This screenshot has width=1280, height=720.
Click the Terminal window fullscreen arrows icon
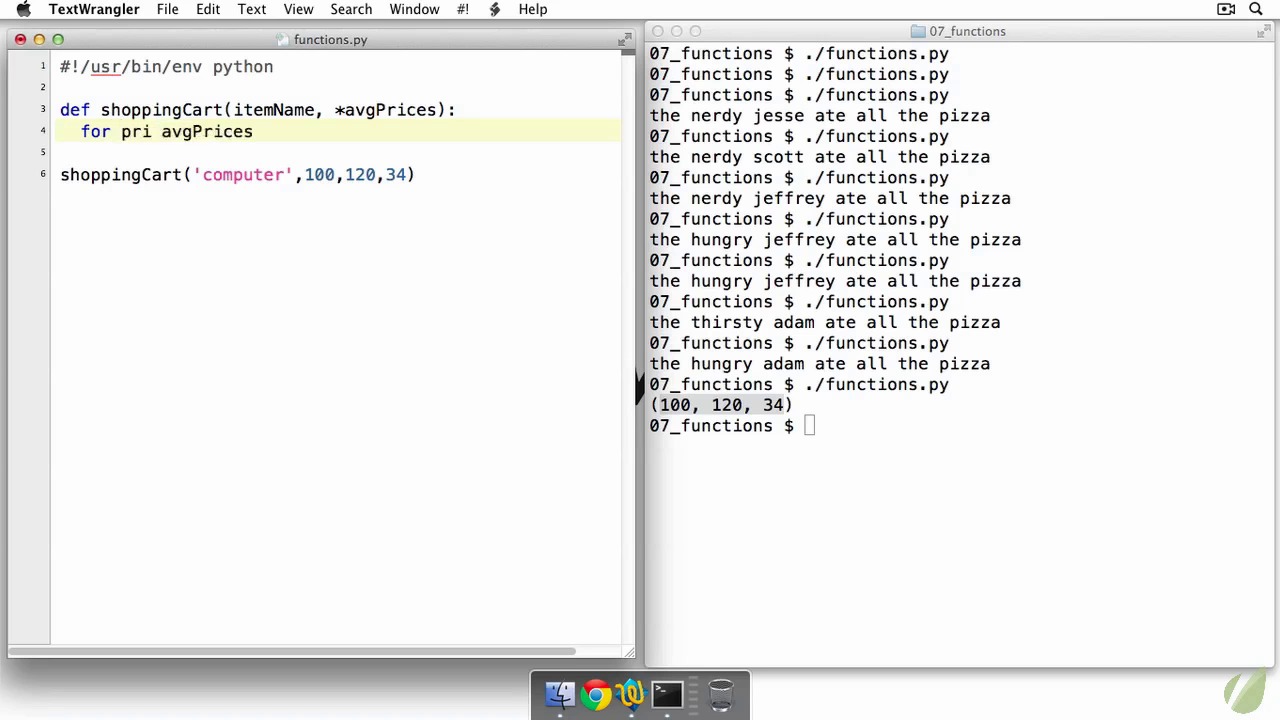tap(1264, 31)
